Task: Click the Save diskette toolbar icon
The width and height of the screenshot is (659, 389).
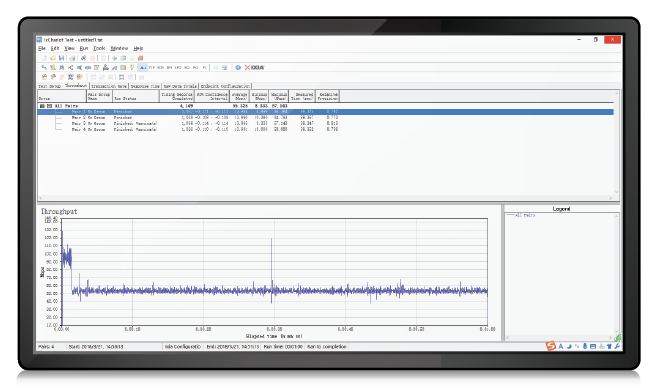Action: tap(61, 58)
